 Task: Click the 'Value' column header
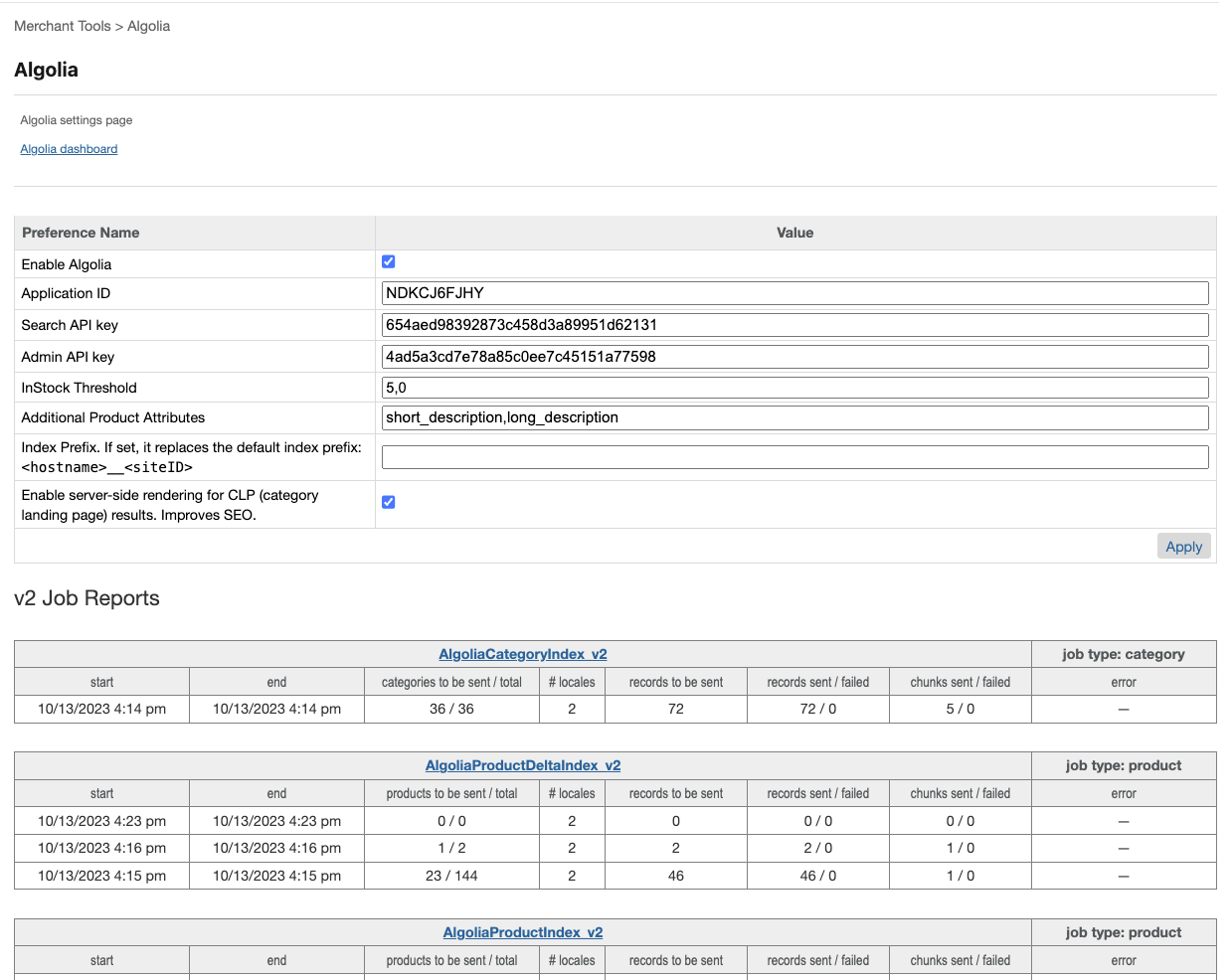(795, 233)
